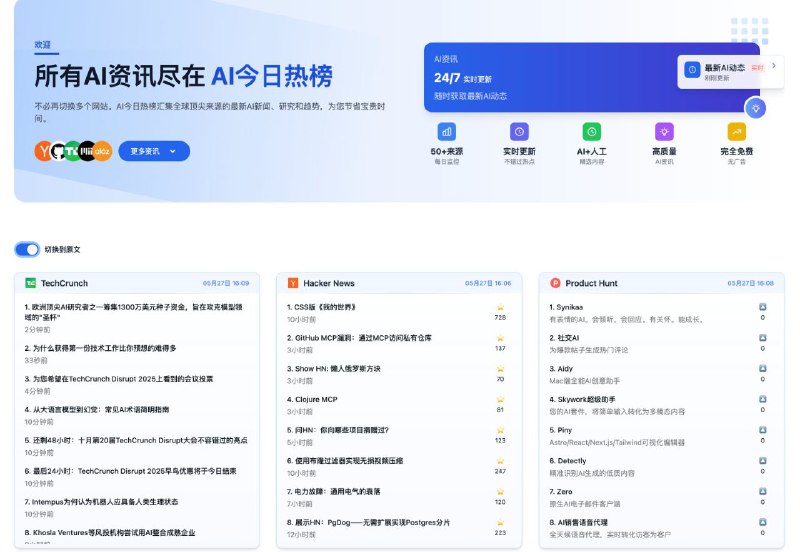
Task: Click the 728 points count
Action: [x=500, y=317]
